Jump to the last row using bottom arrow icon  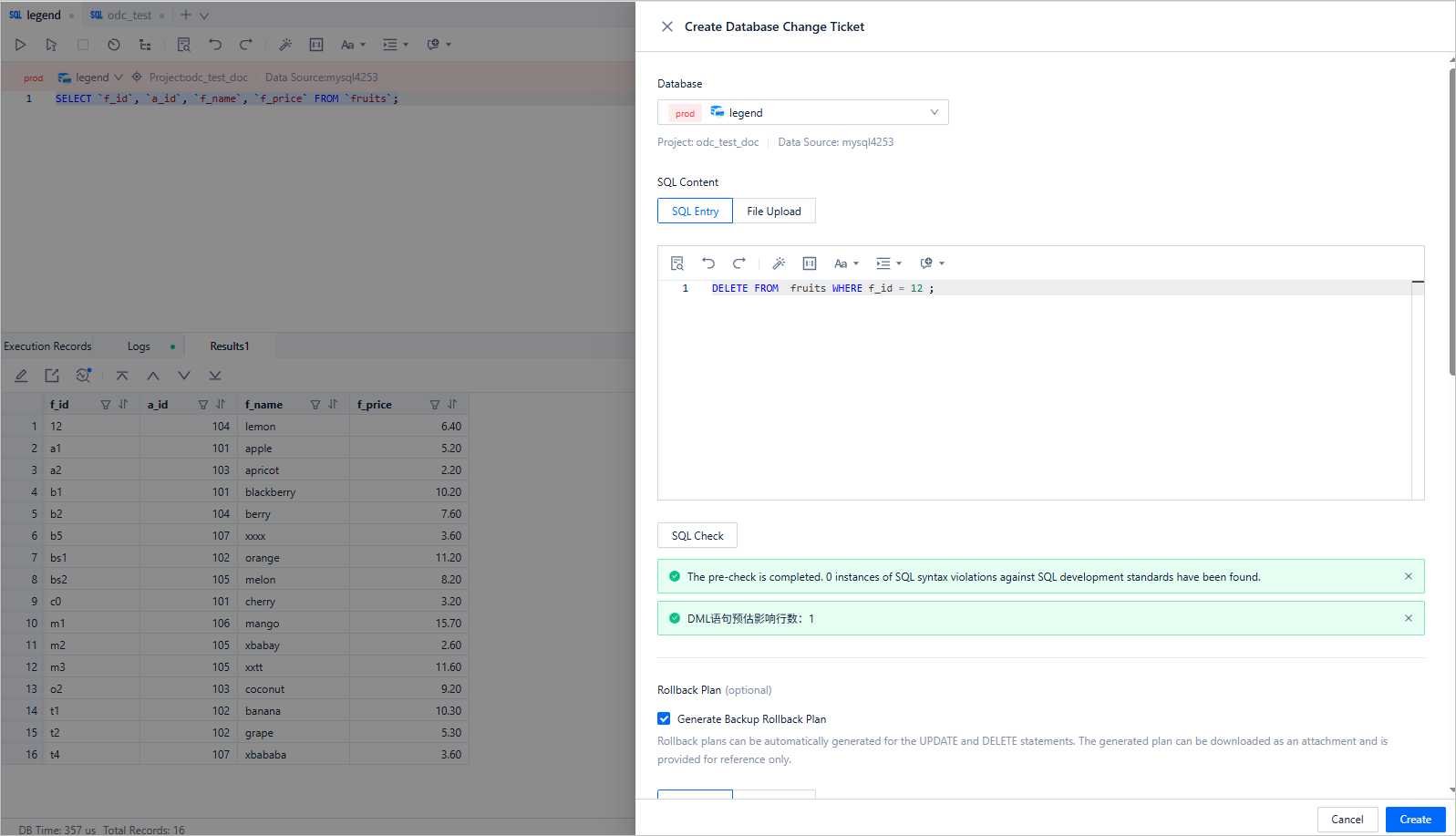(x=215, y=376)
